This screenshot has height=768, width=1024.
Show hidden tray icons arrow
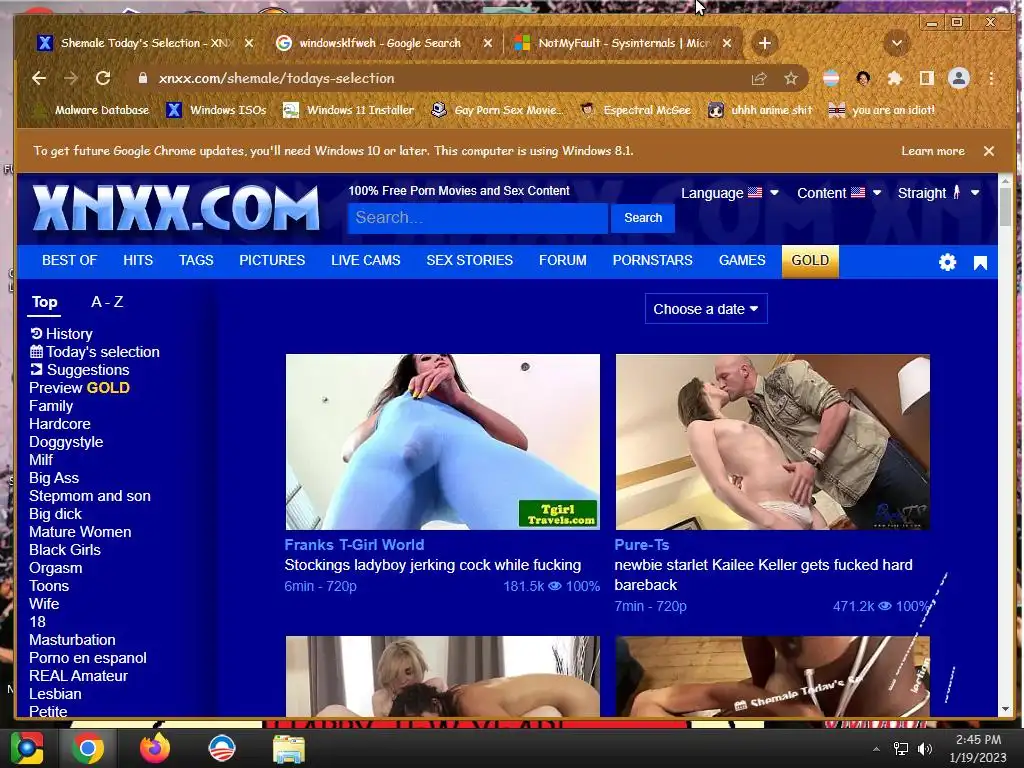coord(876,749)
